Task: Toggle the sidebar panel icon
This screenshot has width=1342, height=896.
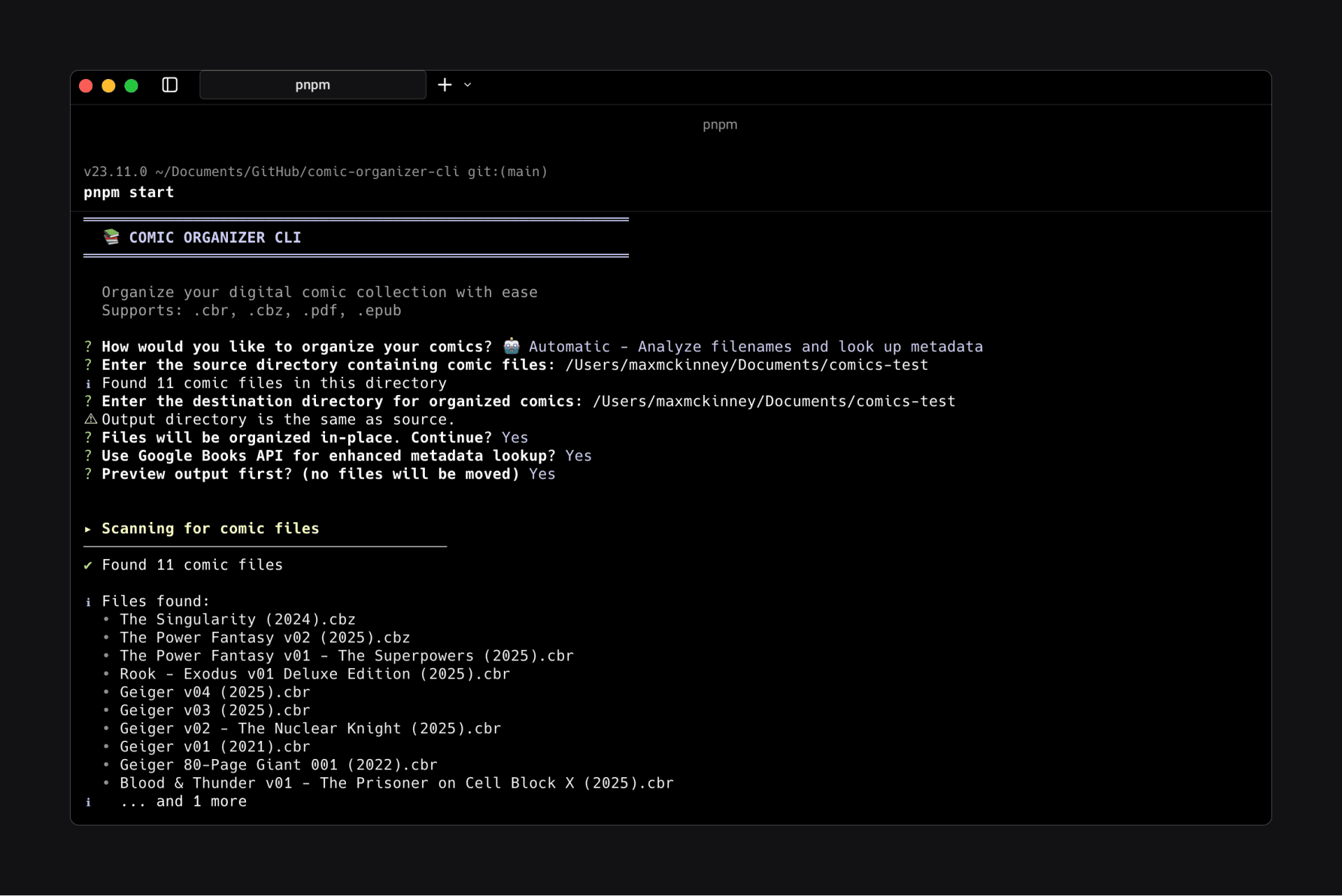Action: point(170,85)
